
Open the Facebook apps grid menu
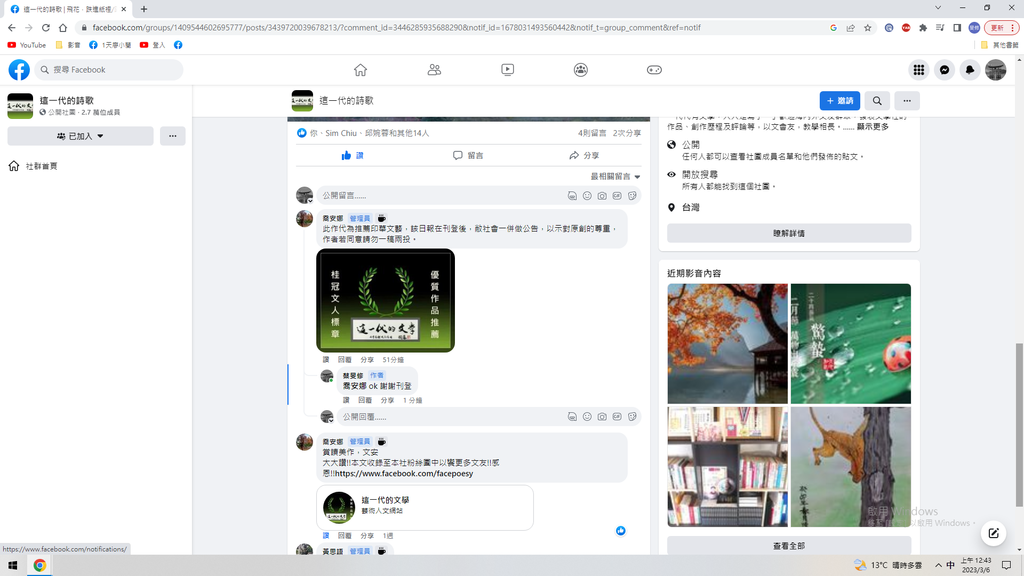[918, 70]
